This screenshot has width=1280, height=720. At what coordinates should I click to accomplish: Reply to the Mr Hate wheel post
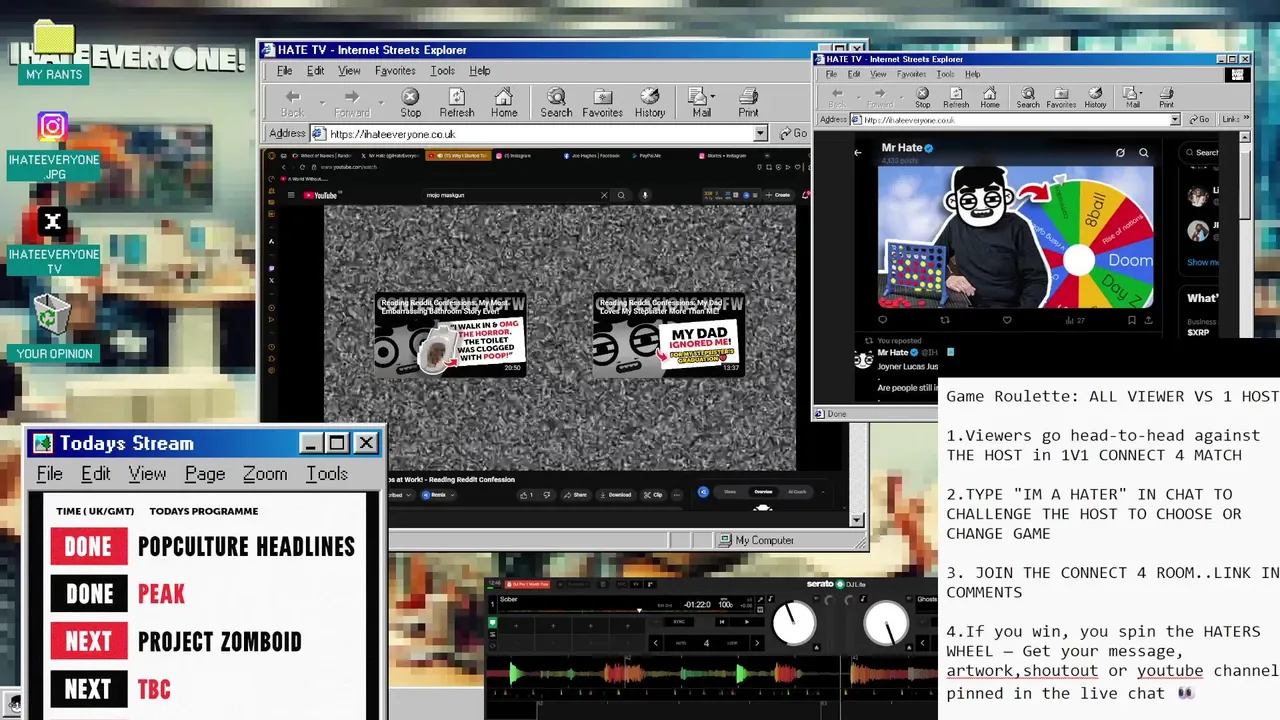882,320
